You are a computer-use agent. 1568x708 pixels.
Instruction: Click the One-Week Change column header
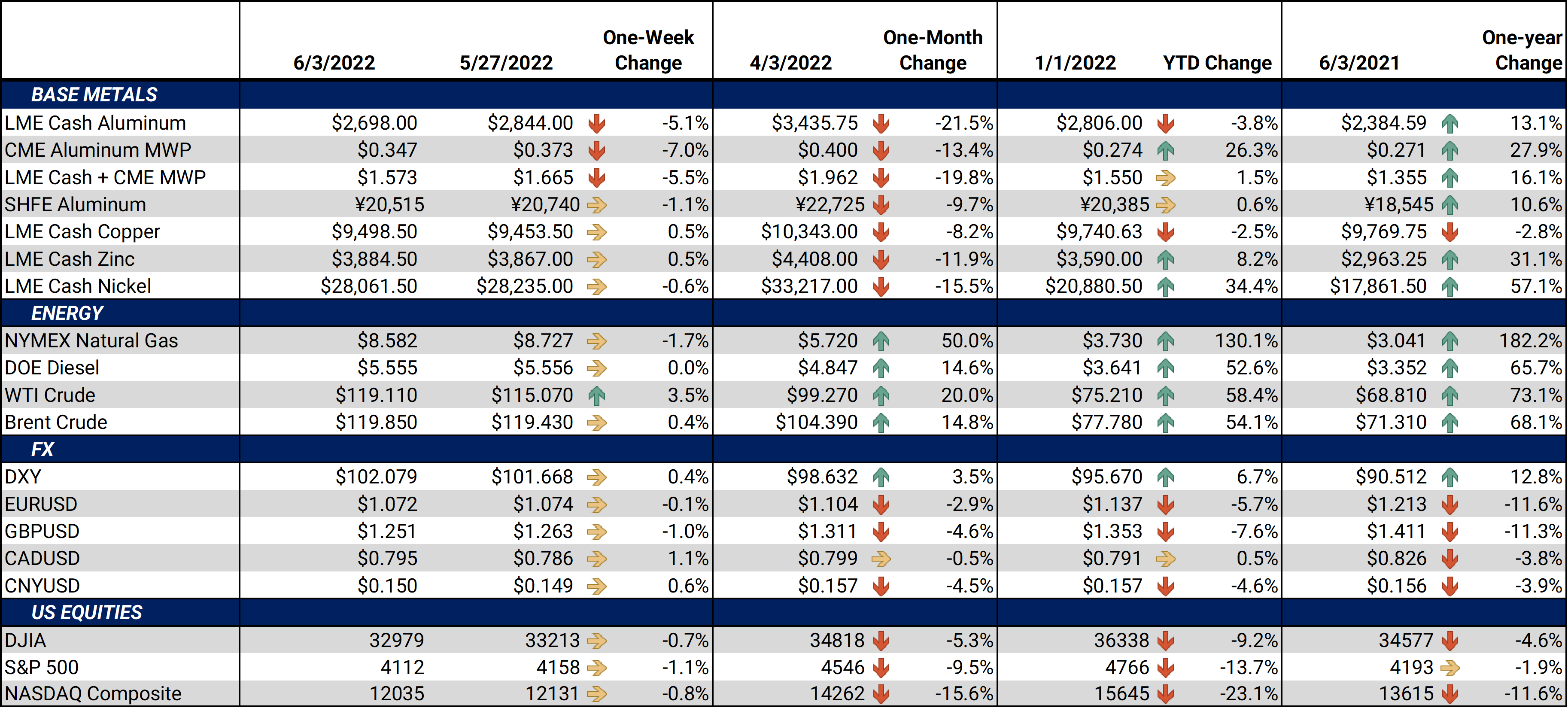pyautogui.click(x=648, y=50)
